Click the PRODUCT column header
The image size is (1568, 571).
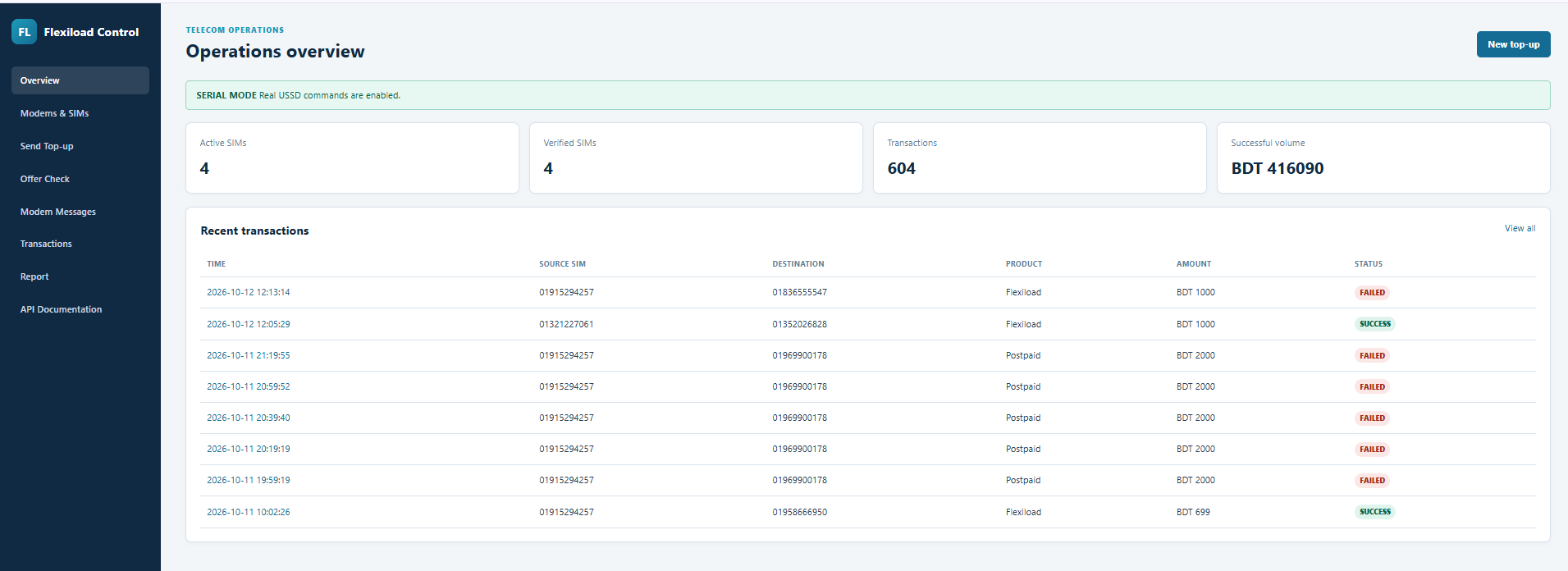click(1024, 264)
